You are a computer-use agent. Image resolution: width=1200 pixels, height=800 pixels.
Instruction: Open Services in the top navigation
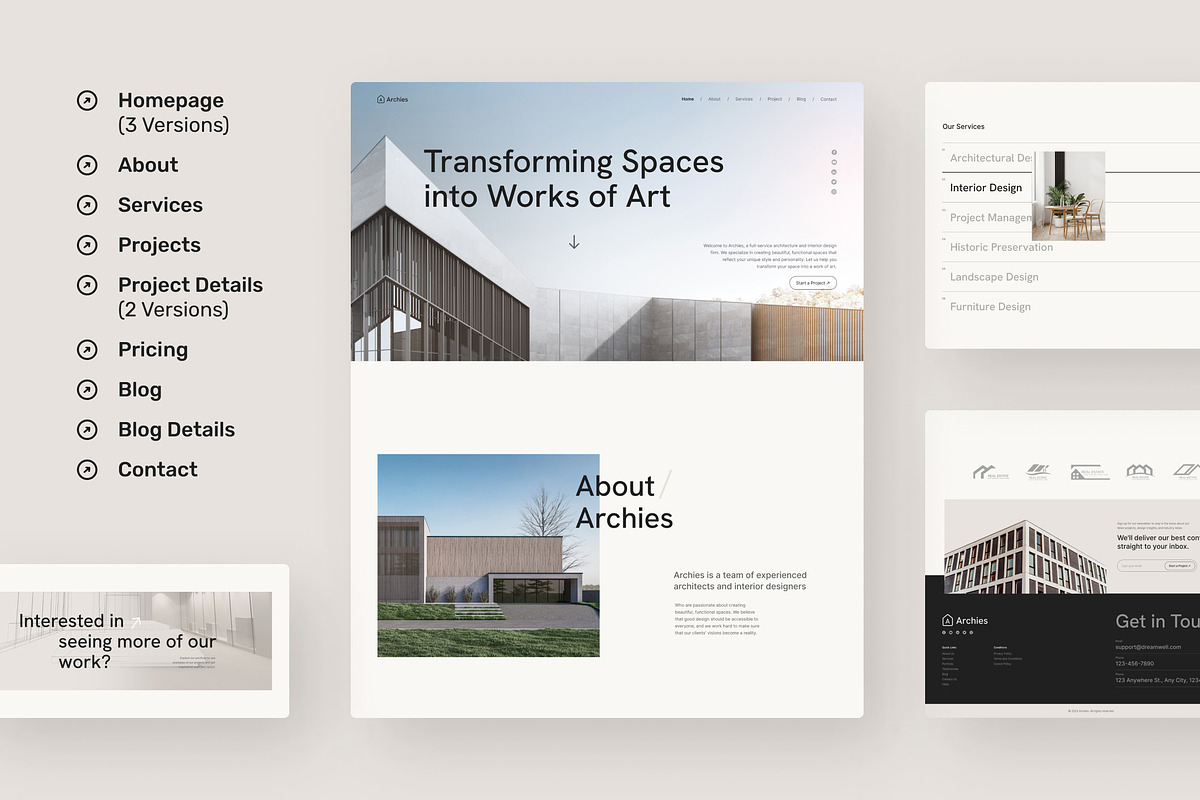744,99
